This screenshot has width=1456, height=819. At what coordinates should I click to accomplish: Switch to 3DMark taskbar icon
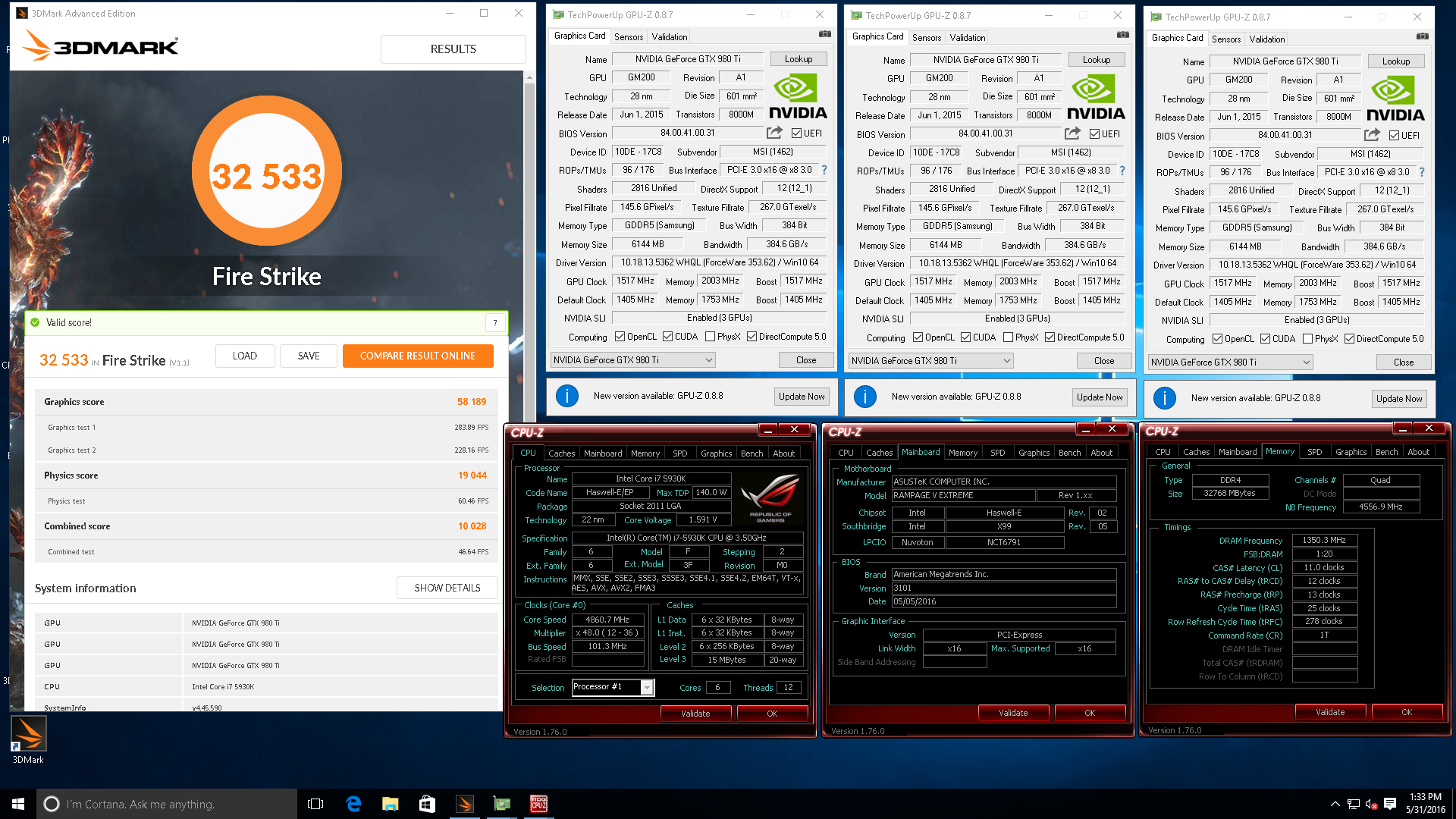465,804
